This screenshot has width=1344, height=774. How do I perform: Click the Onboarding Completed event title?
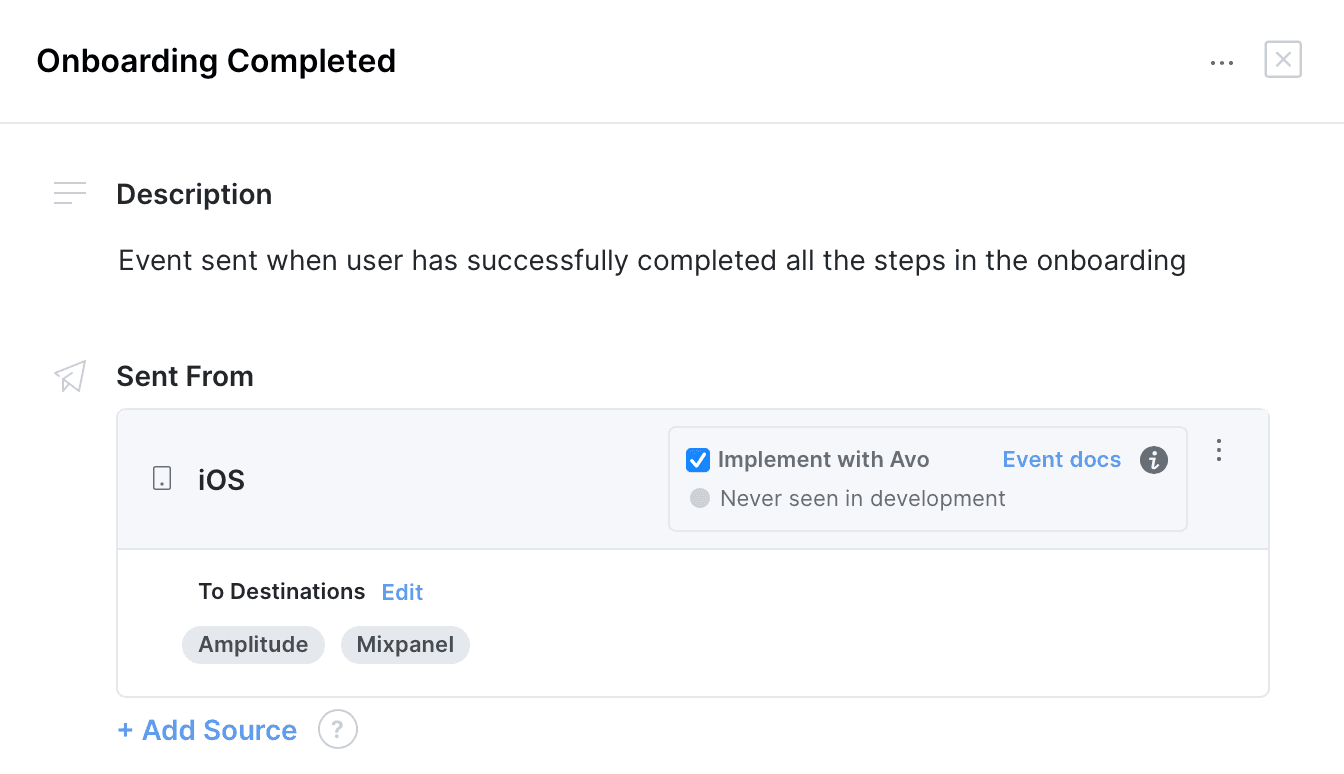point(216,61)
